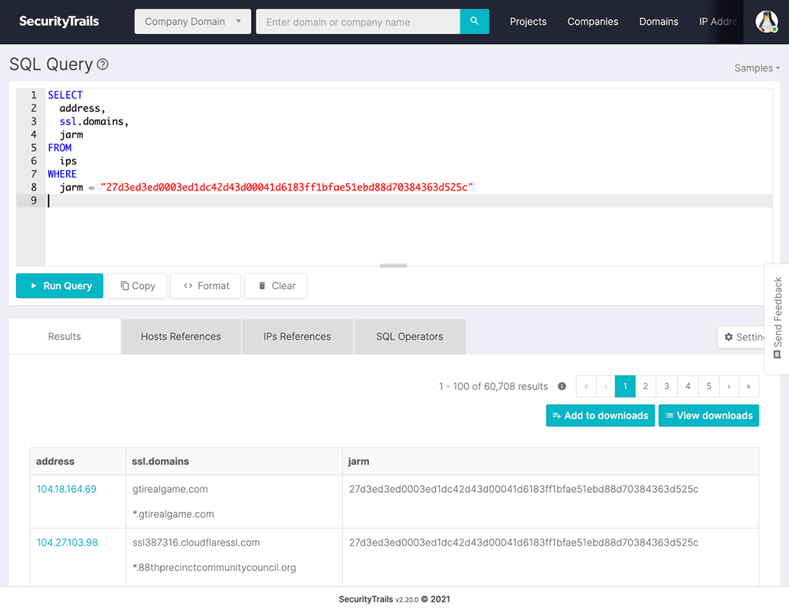Select results page 3
The height and width of the screenshot is (608, 789).
coord(667,386)
